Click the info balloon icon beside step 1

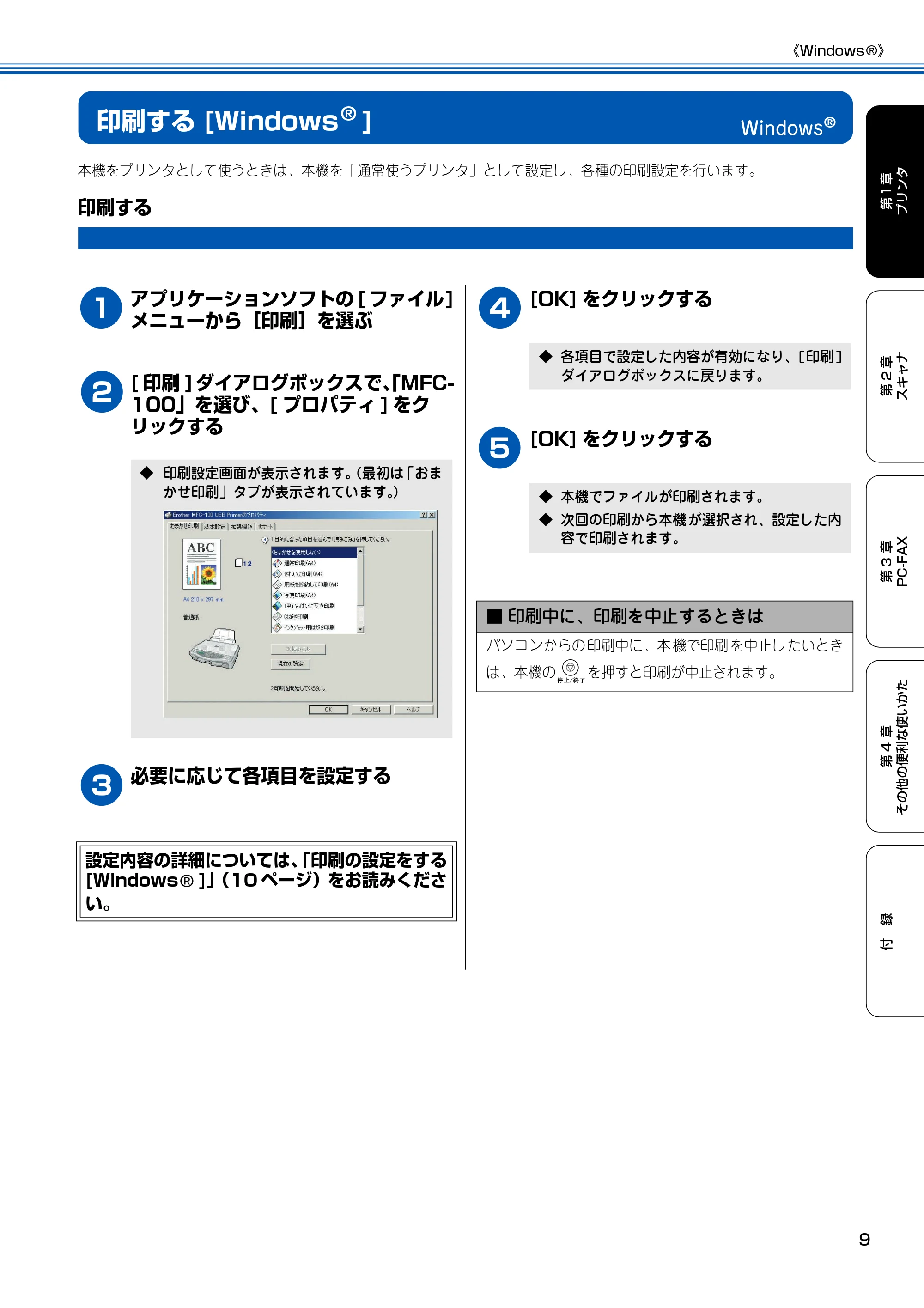click(265, 540)
